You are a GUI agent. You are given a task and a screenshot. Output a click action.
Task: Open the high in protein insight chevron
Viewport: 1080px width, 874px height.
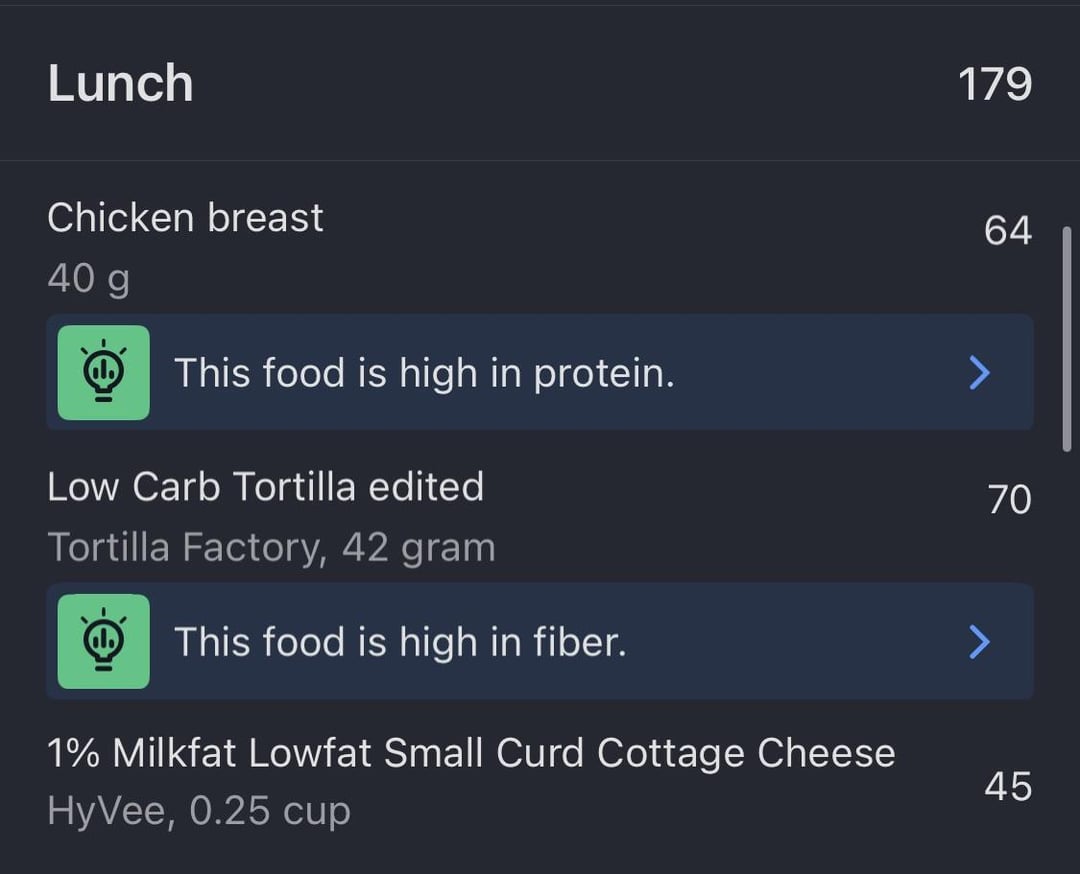pyautogui.click(x=979, y=373)
